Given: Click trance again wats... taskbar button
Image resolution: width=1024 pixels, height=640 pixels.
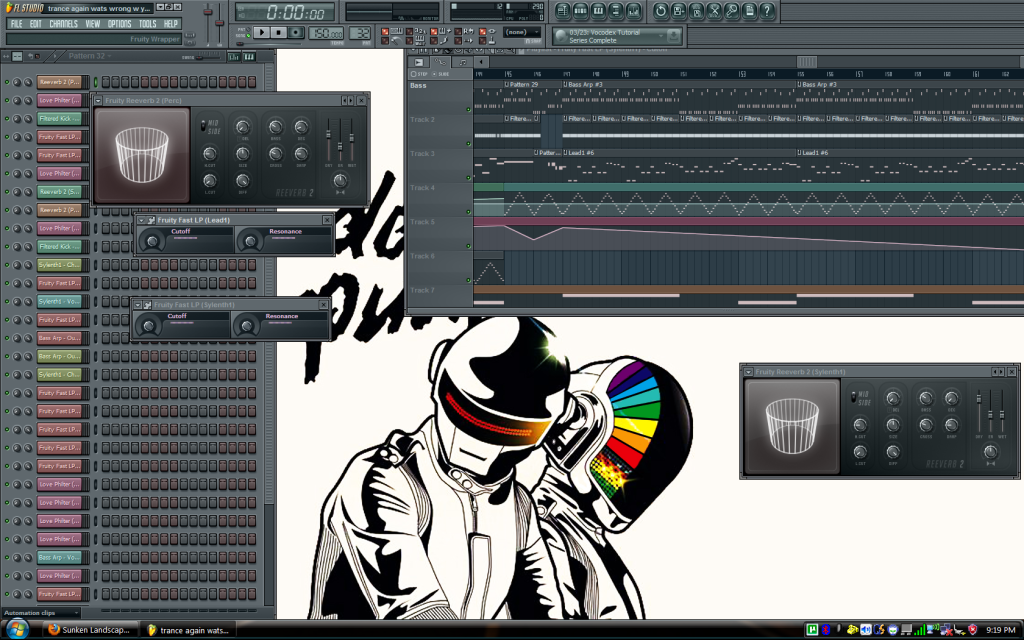Looking at the screenshot, I should pyautogui.click(x=188, y=630).
